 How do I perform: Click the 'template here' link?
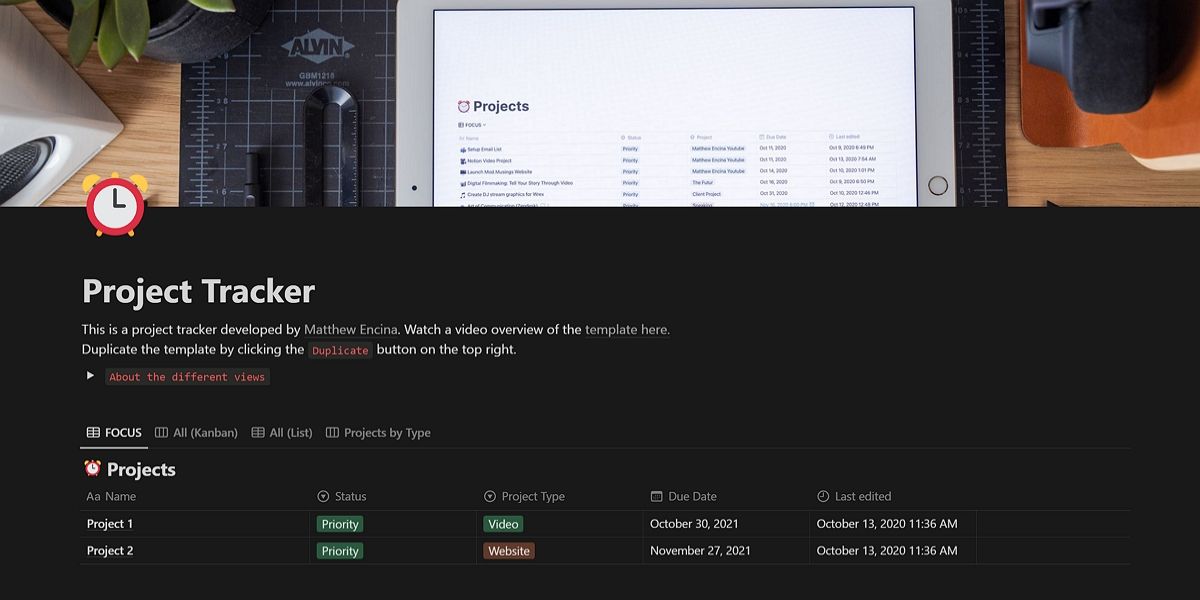[626, 328]
